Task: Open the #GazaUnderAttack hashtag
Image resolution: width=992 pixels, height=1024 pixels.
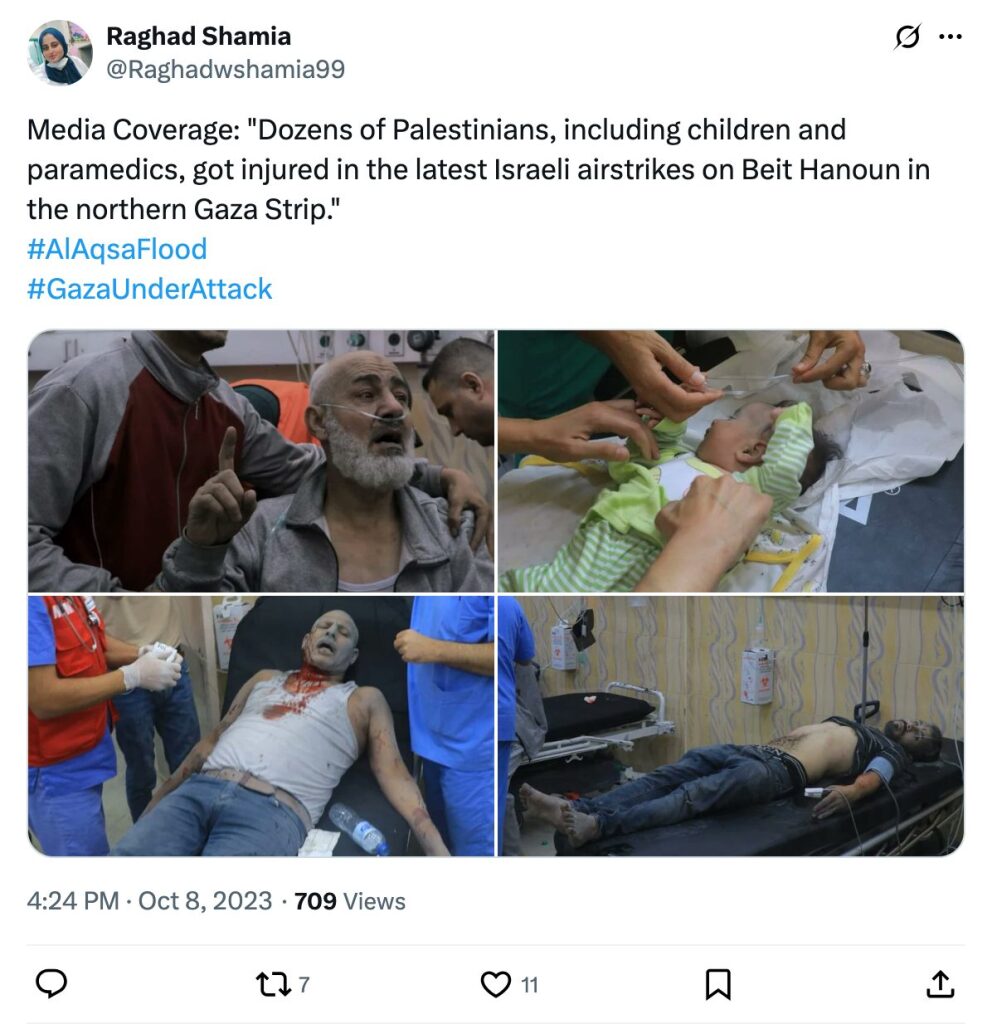Action: click(x=149, y=289)
